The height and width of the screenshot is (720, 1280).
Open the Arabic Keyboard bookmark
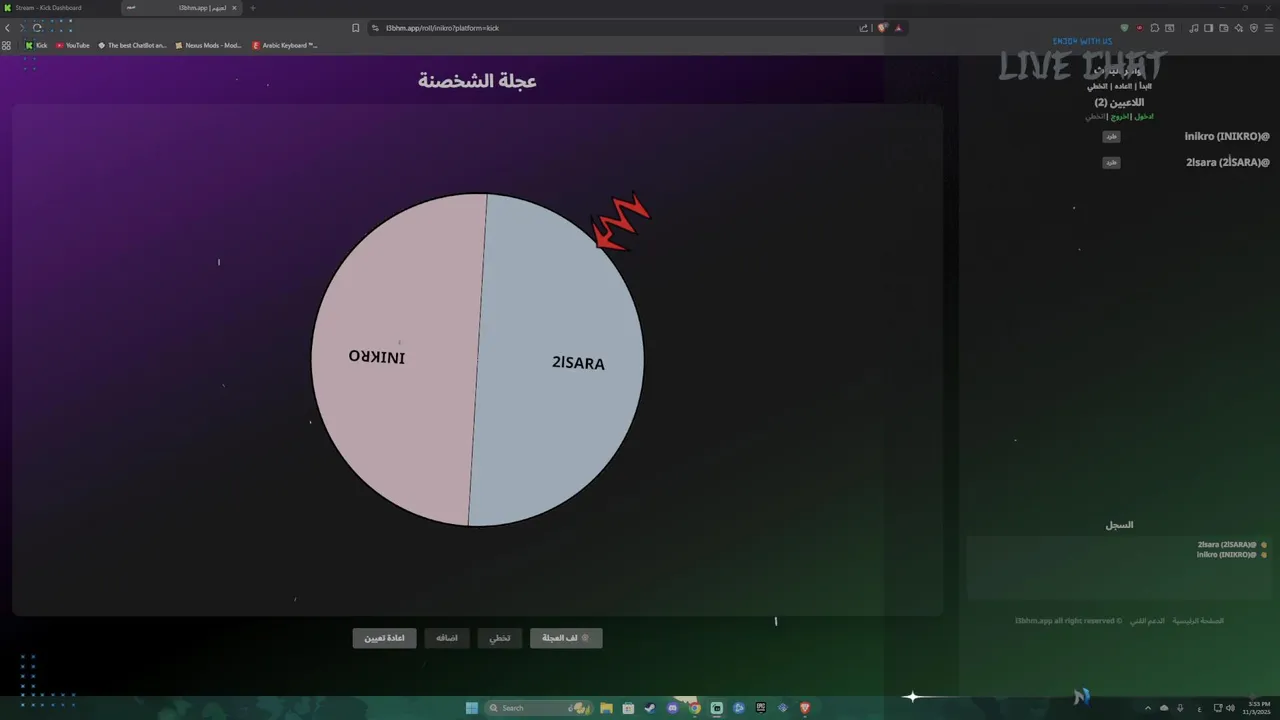click(x=285, y=45)
